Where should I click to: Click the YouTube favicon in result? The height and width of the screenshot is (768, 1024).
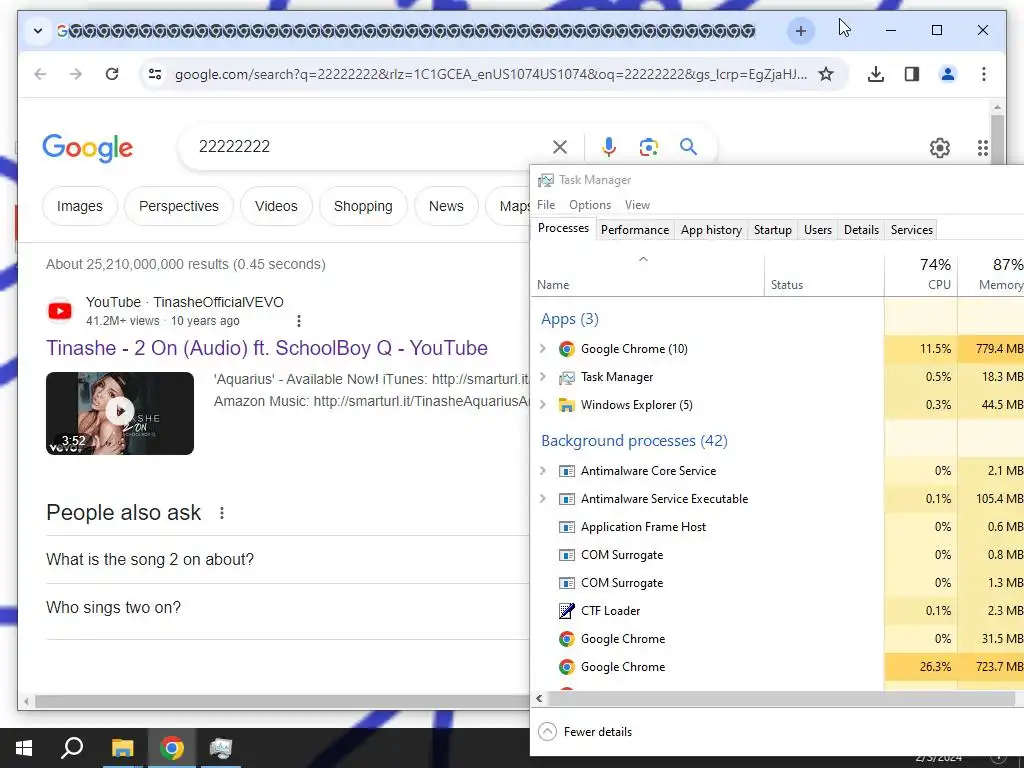click(x=60, y=311)
